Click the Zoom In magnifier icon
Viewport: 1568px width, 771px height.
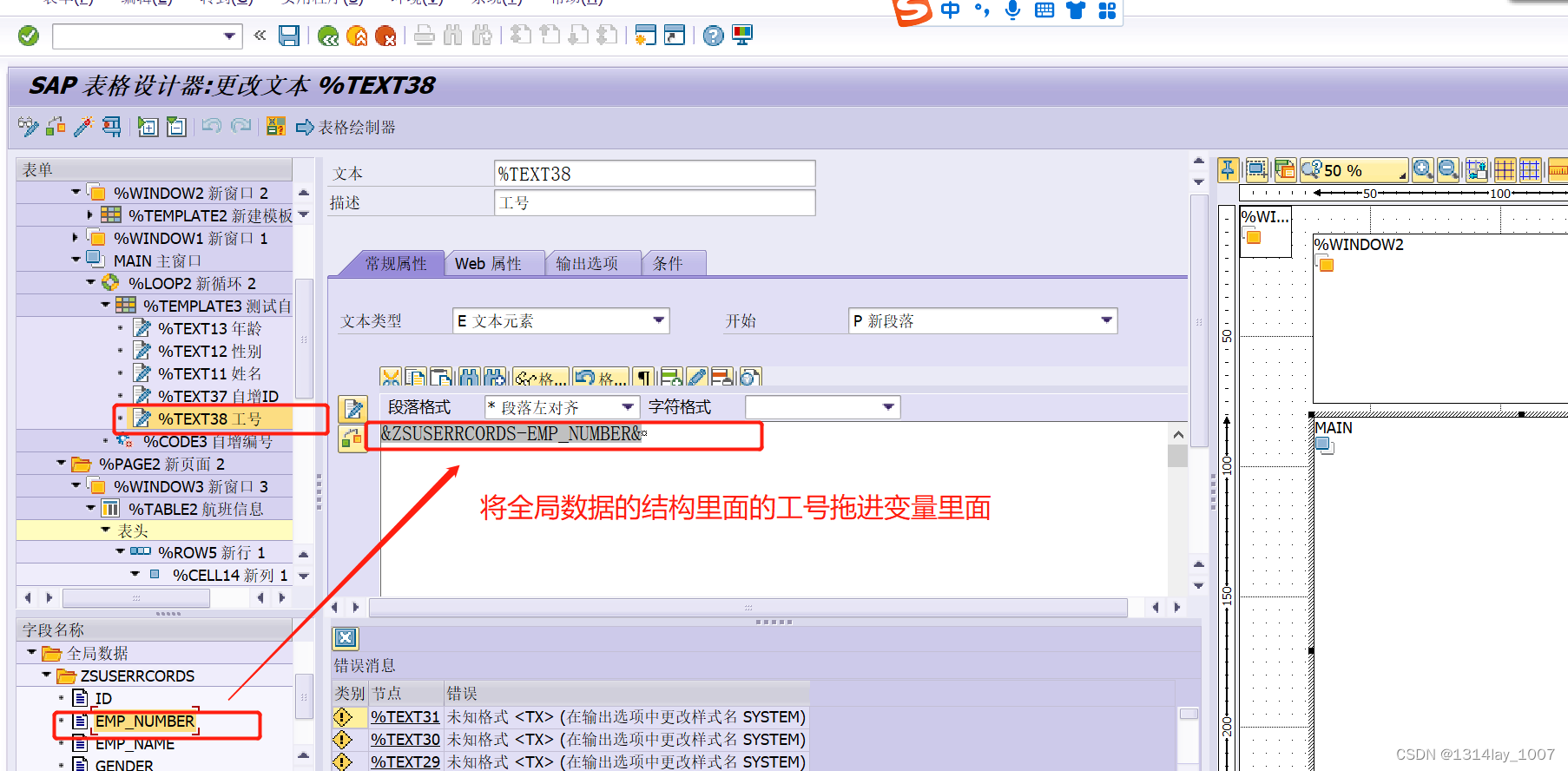(x=1423, y=169)
